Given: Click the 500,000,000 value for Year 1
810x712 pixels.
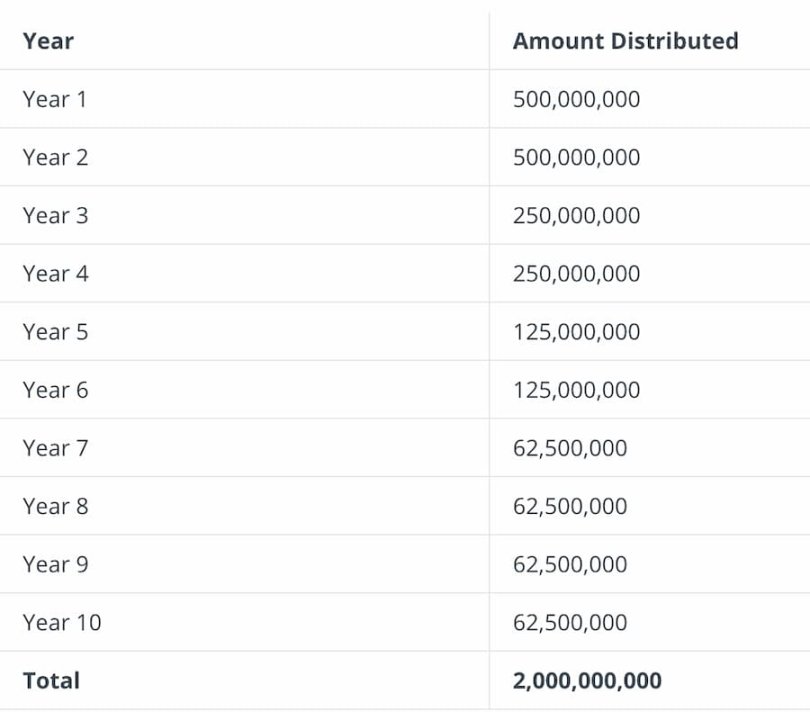Looking at the screenshot, I should coord(576,99).
